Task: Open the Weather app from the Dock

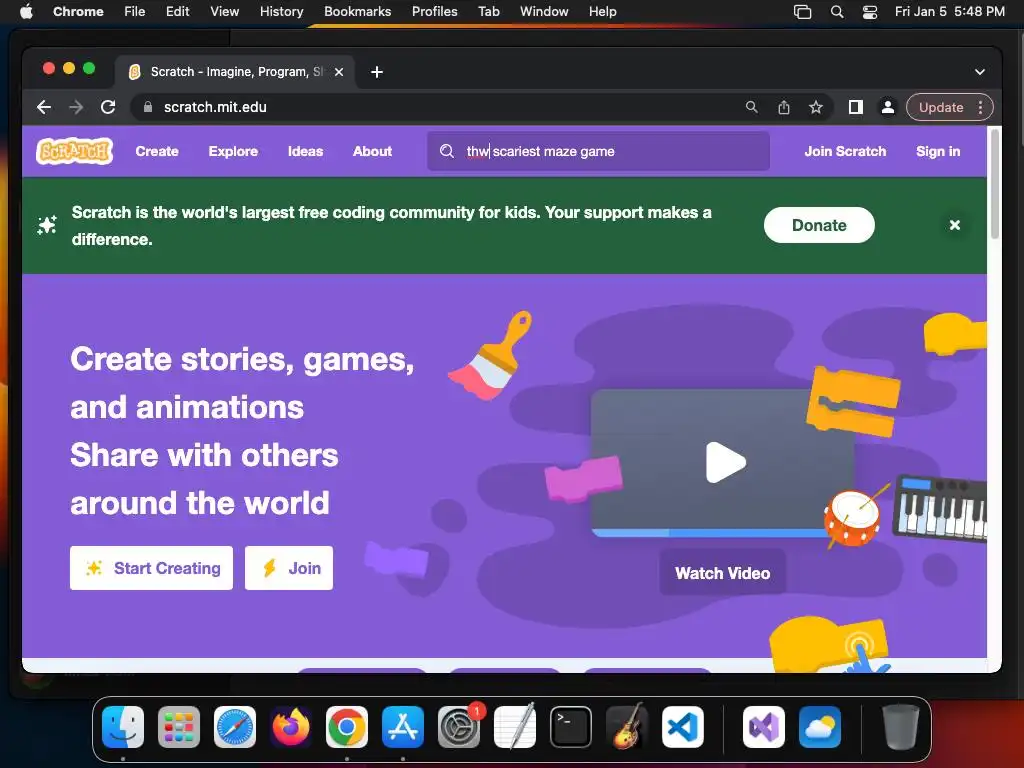Action: pos(820,727)
